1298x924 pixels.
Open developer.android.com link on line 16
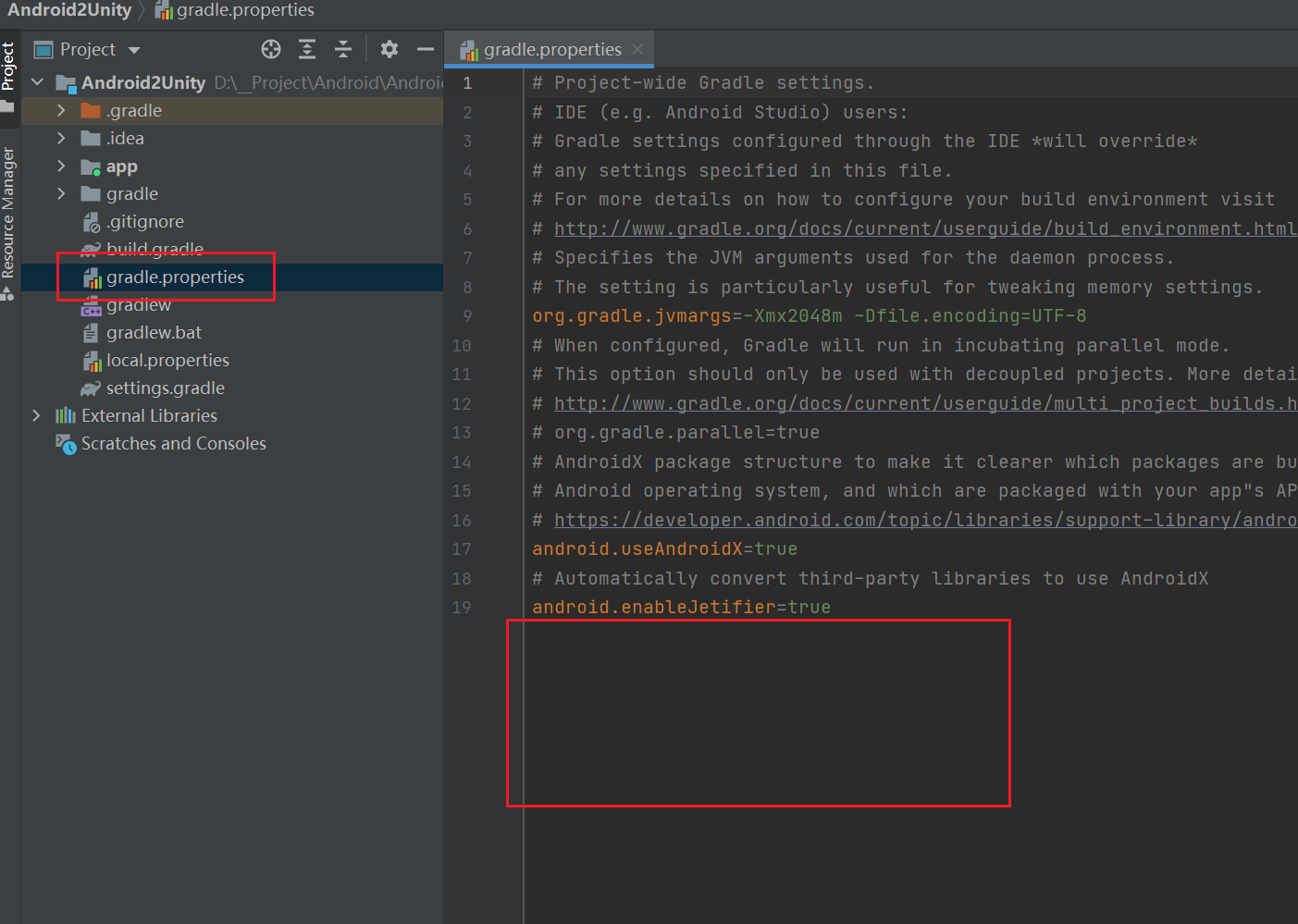coord(925,520)
